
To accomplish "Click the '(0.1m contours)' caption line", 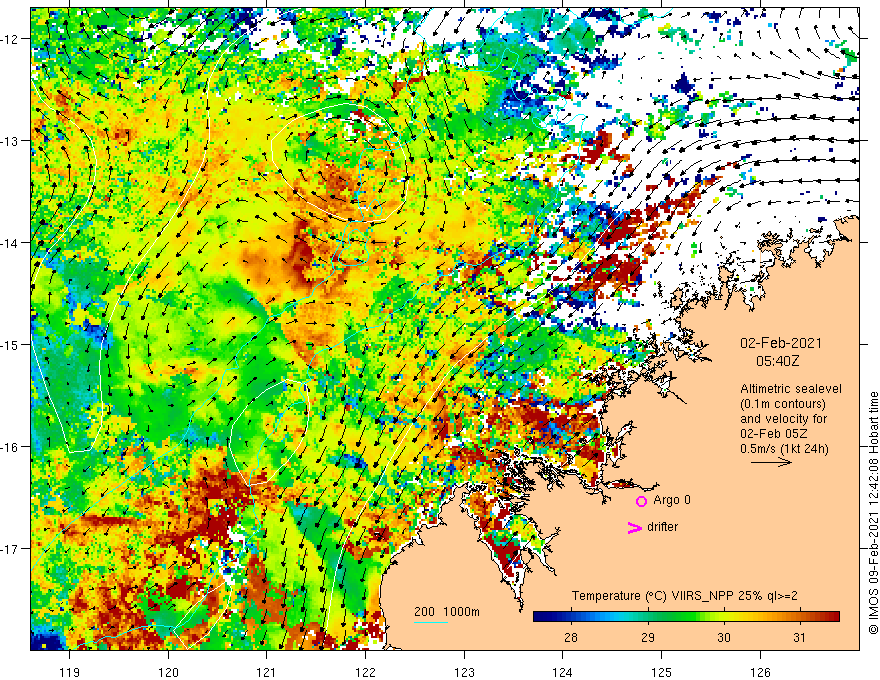I will 783,404.
